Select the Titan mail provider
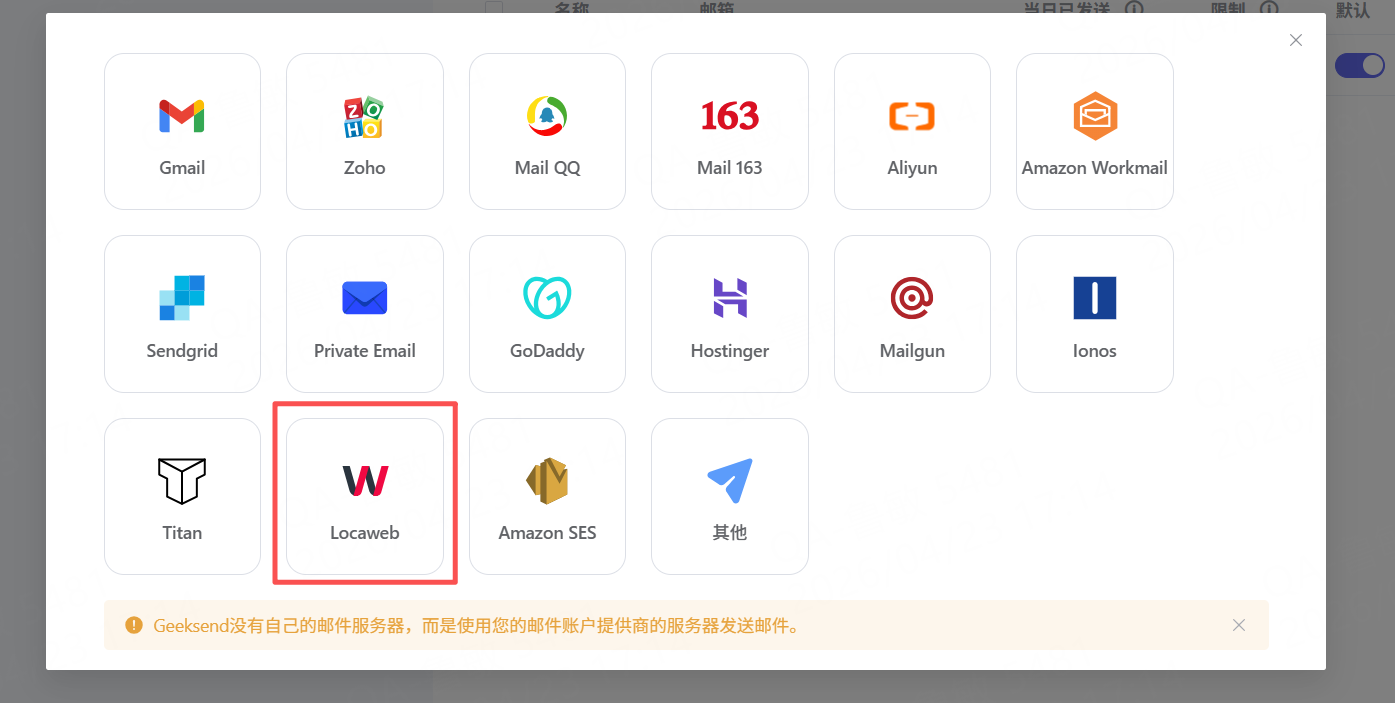Viewport: 1395px width, 703px height. pyautogui.click(x=182, y=496)
